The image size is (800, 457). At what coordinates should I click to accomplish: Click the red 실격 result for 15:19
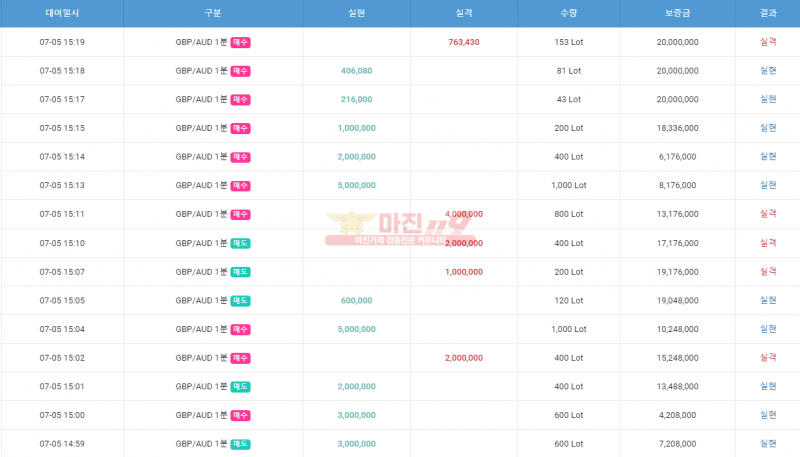768,42
